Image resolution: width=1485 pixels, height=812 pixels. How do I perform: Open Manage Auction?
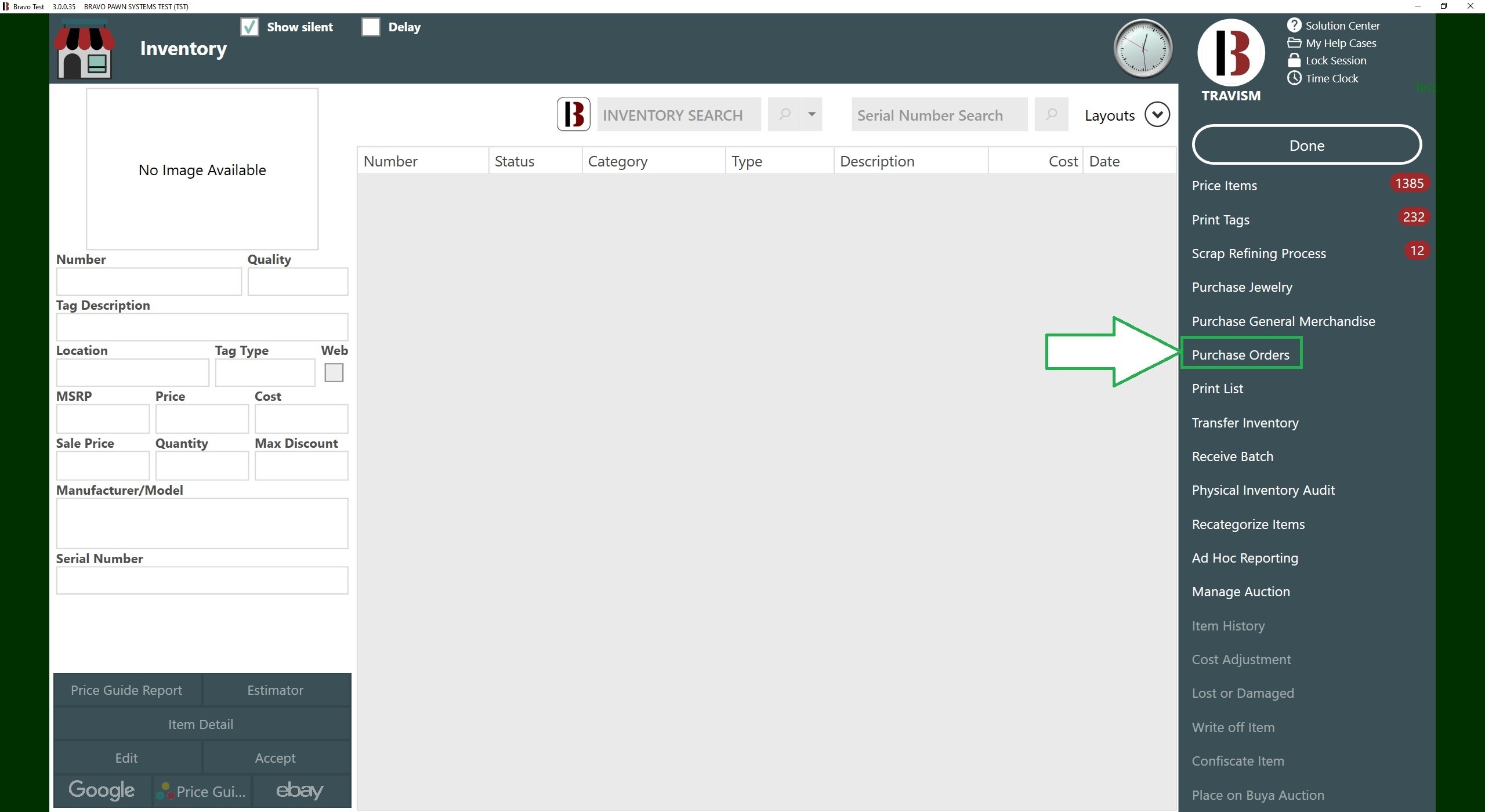1241,592
